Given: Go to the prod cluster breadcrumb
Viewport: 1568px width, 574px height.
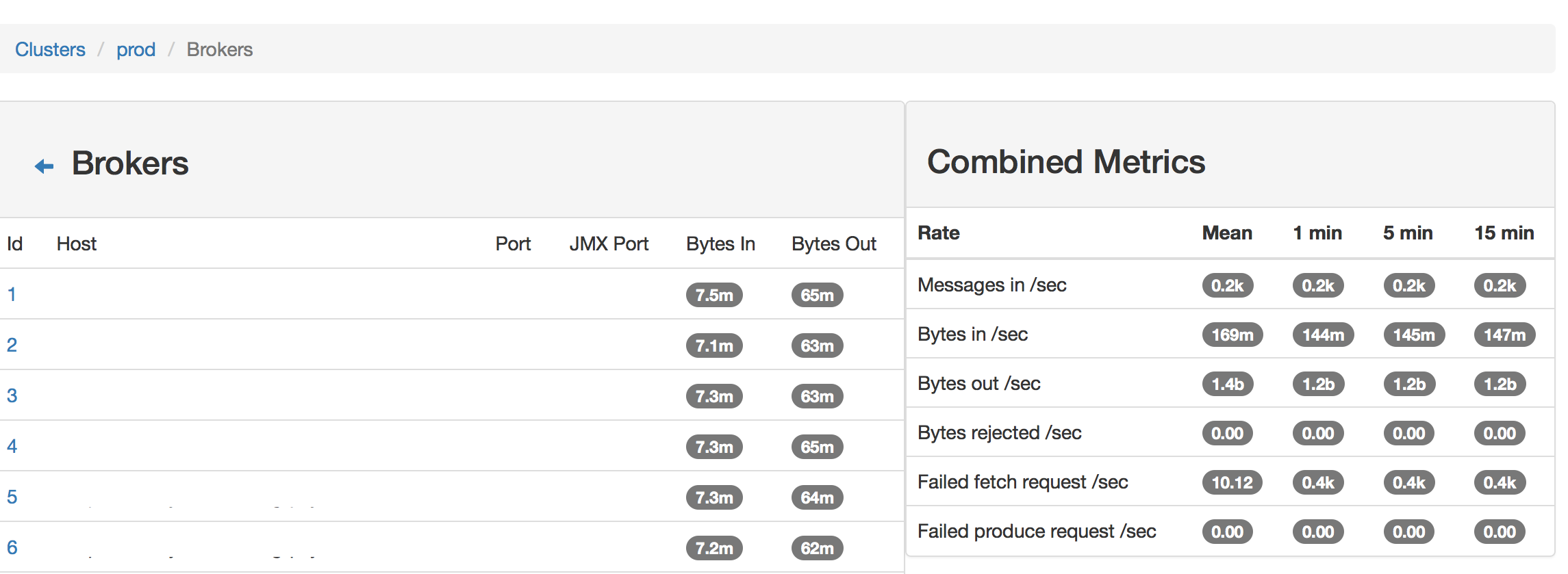Looking at the screenshot, I should pos(136,50).
